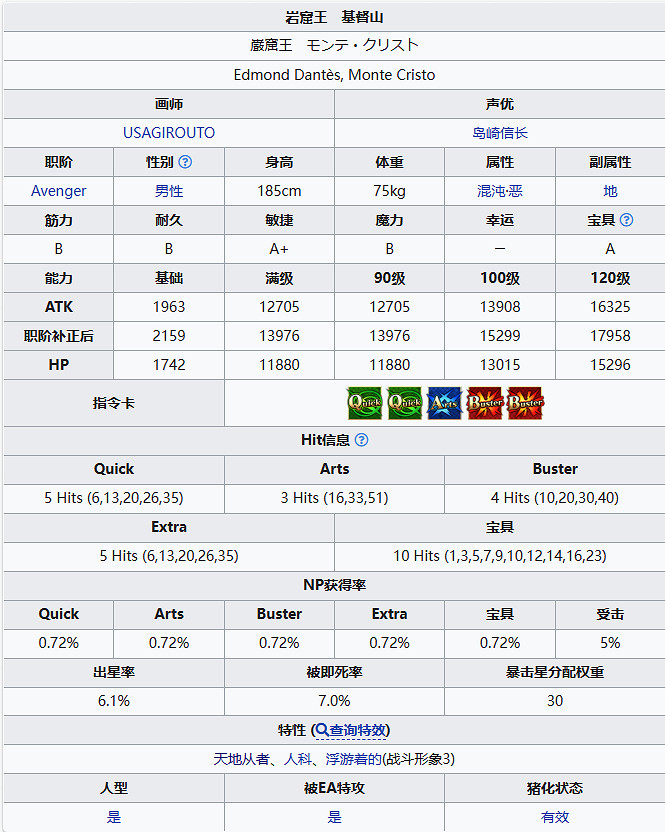
Task: Open the 混沌·恶 alignment link
Action: tap(500, 191)
